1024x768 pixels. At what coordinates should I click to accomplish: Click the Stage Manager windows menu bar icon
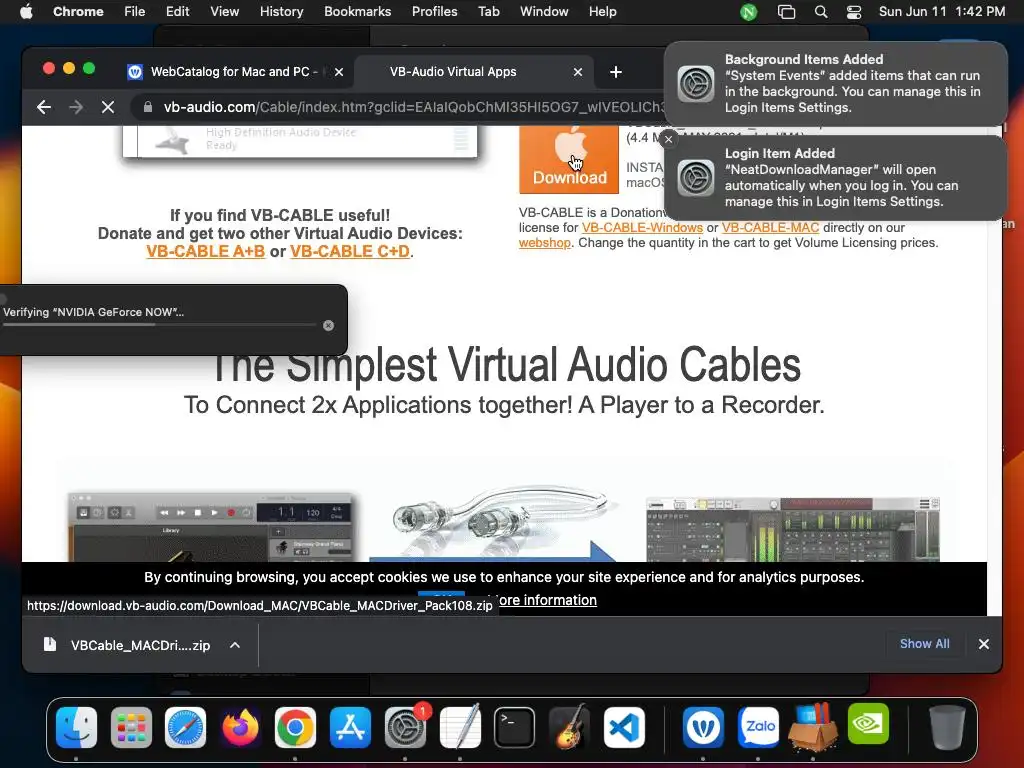786,12
